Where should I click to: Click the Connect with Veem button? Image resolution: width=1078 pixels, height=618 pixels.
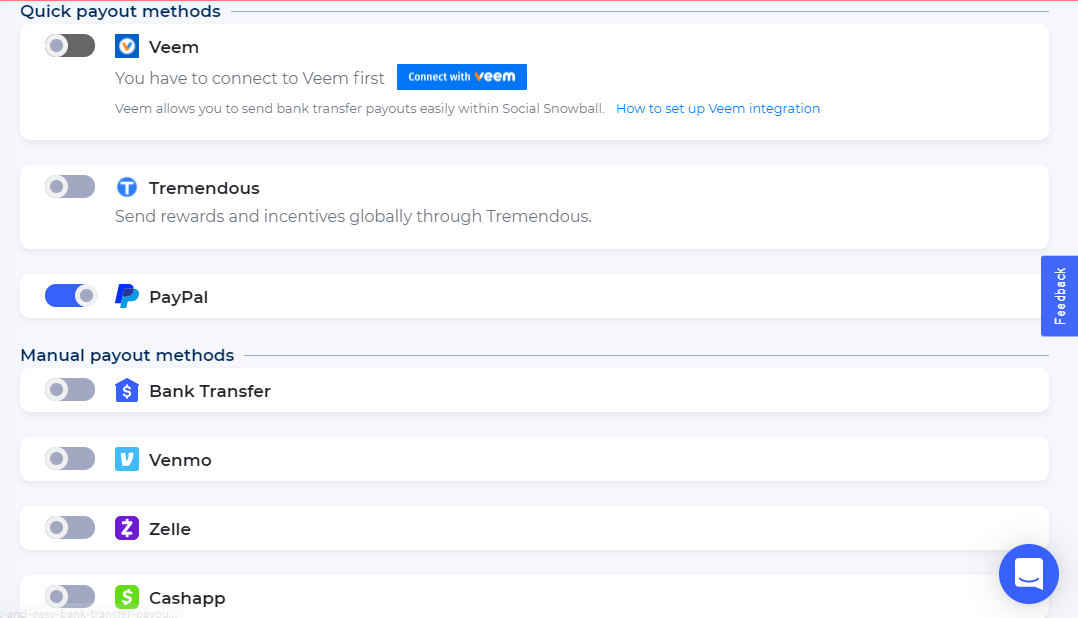[x=462, y=77]
